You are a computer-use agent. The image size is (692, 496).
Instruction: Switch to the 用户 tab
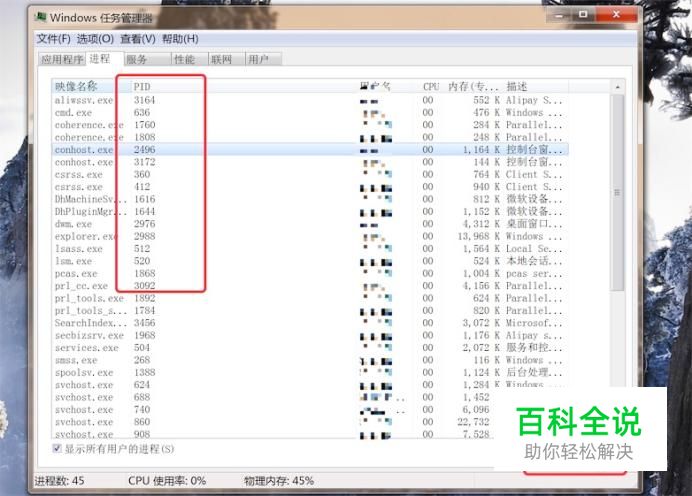click(263, 59)
